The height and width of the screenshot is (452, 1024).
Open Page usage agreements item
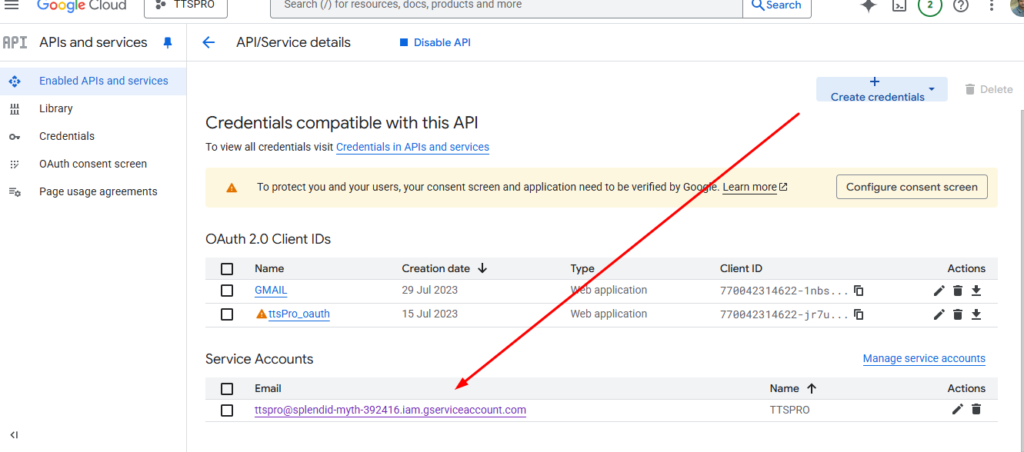pyautogui.click(x=98, y=191)
